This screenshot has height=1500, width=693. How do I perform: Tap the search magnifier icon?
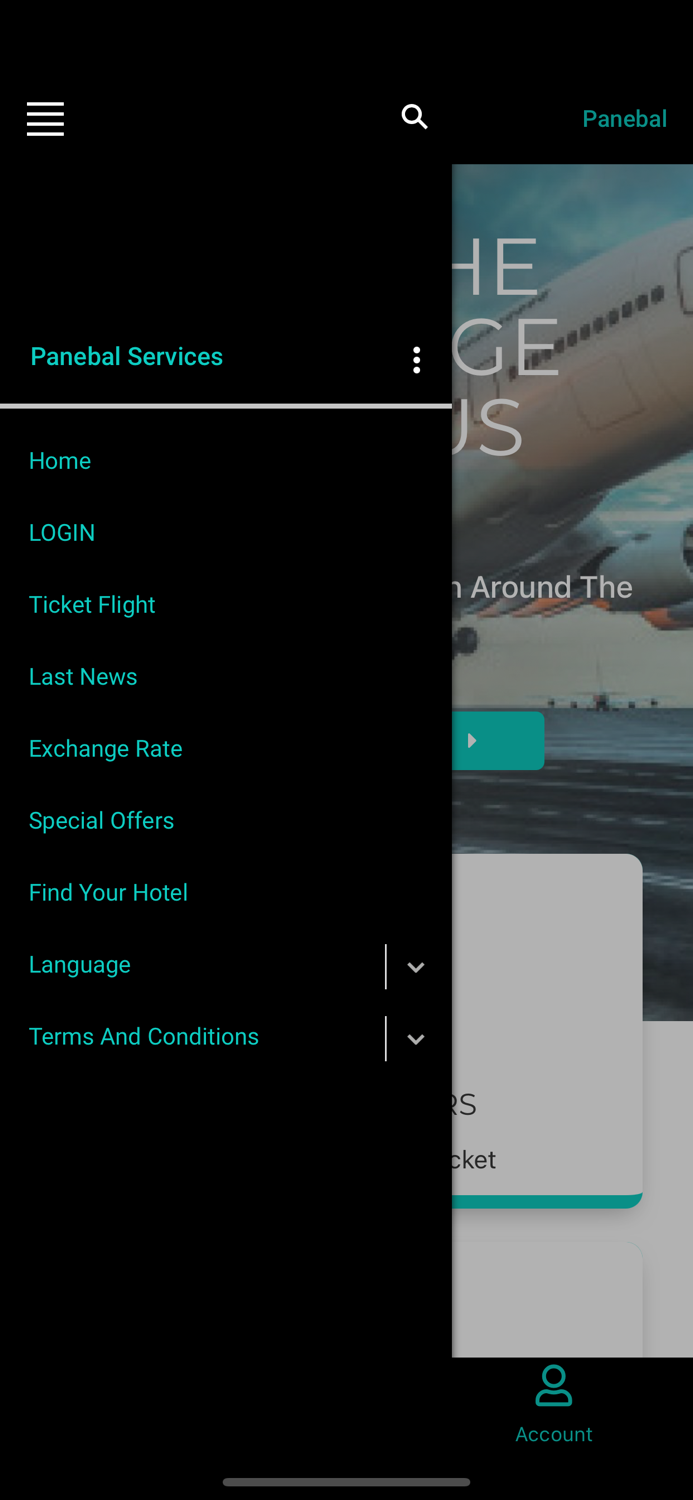[x=414, y=117]
